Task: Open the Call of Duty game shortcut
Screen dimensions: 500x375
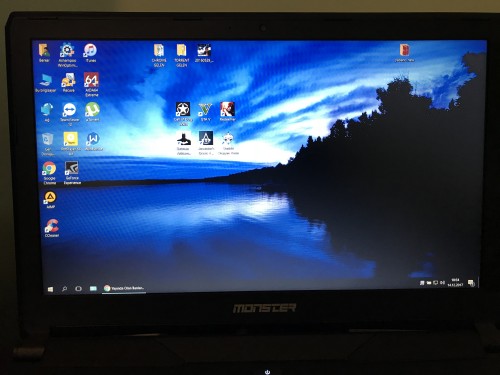Action: pos(183,114)
